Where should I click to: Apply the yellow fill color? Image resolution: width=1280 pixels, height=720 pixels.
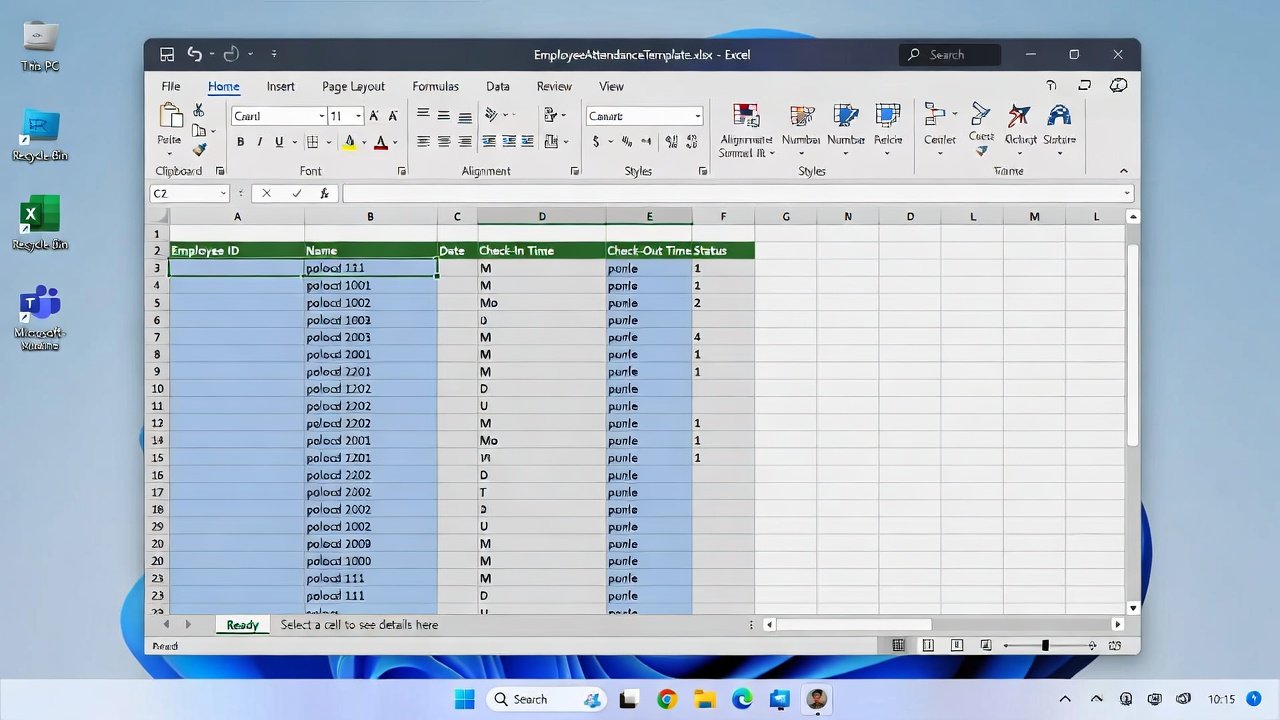coord(349,143)
